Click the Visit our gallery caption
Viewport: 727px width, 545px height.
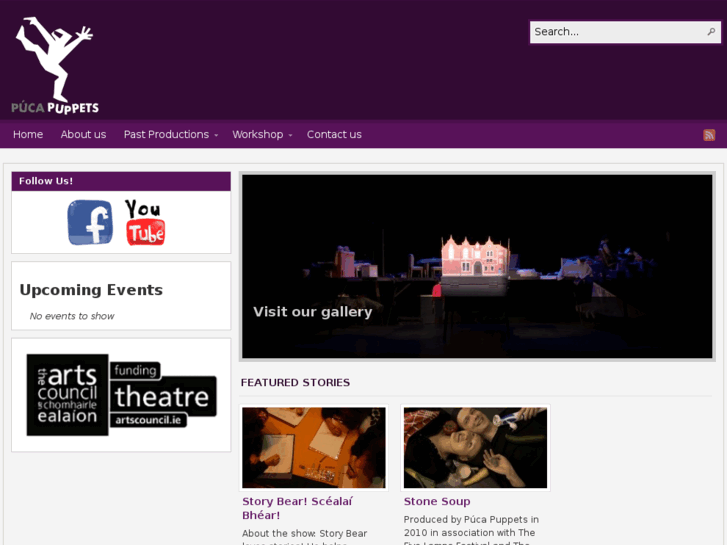(x=312, y=312)
